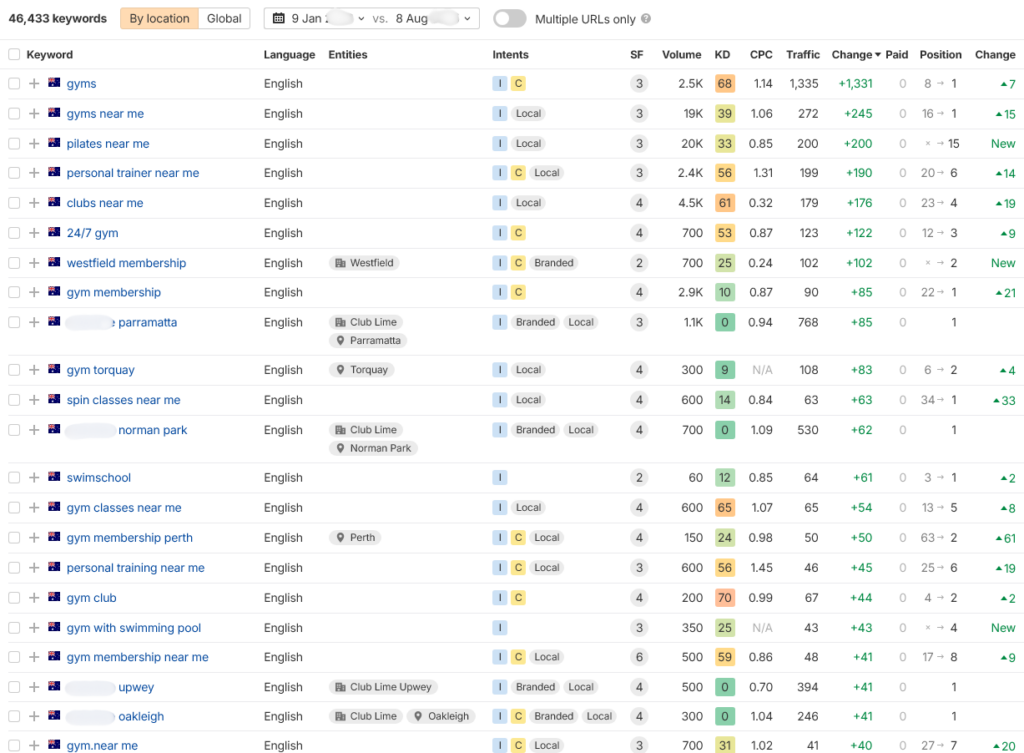Viewport: 1024px width, 753px height.
Task: Click the Westfield entity building icon
Action: pyautogui.click(x=340, y=263)
